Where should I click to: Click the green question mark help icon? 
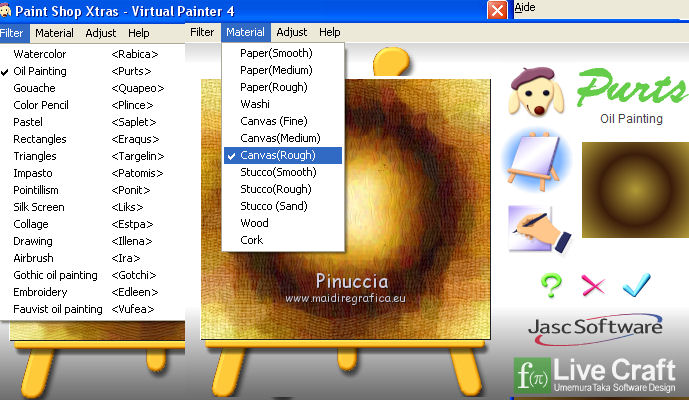click(551, 285)
